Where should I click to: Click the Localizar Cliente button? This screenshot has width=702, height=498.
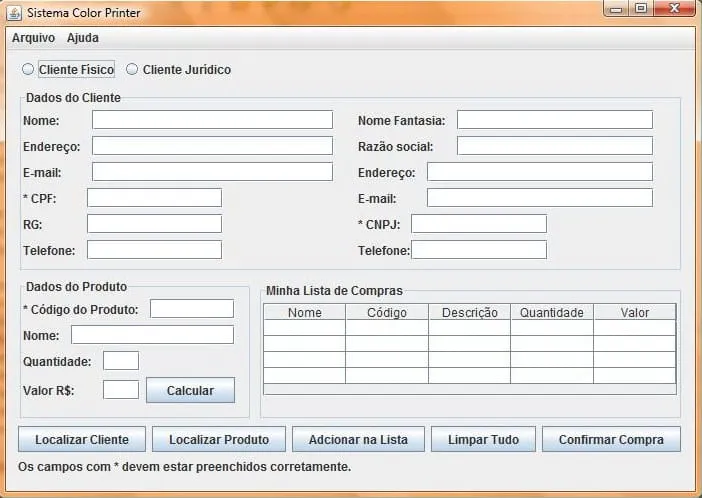click(x=82, y=439)
